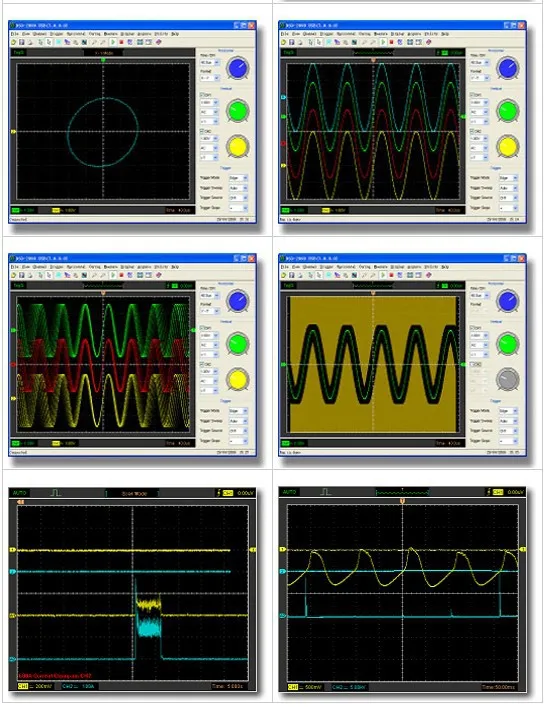The image size is (546, 707).
Task: Turn the green CH1 knob in the four-sine-wave window
Action: tap(508, 111)
